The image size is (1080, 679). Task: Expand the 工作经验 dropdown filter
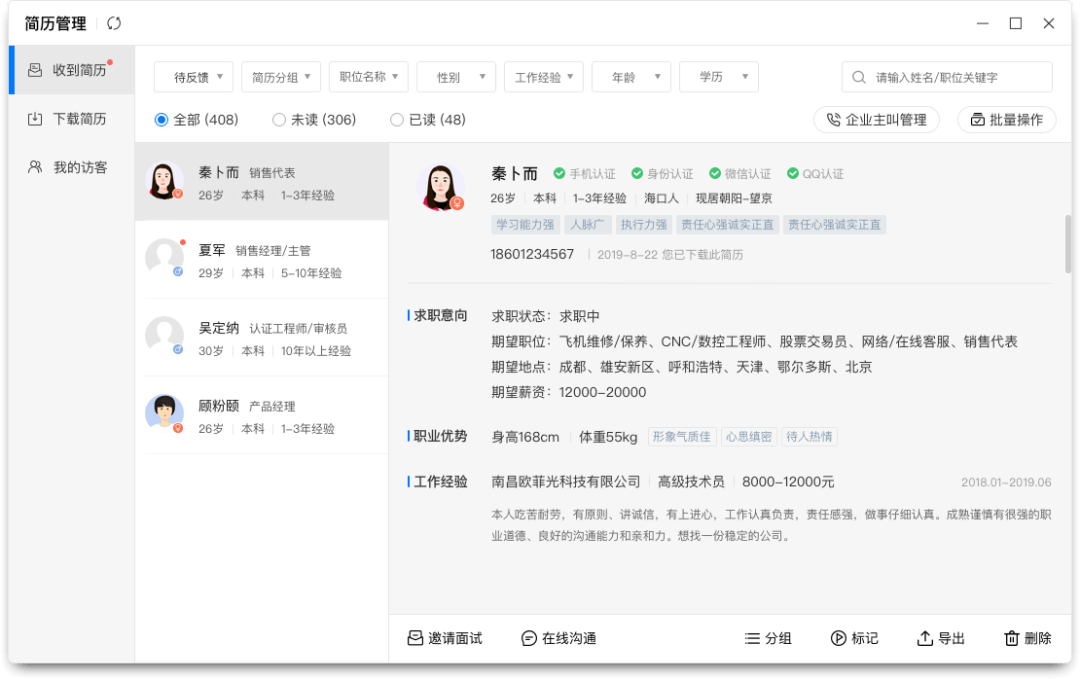543,77
